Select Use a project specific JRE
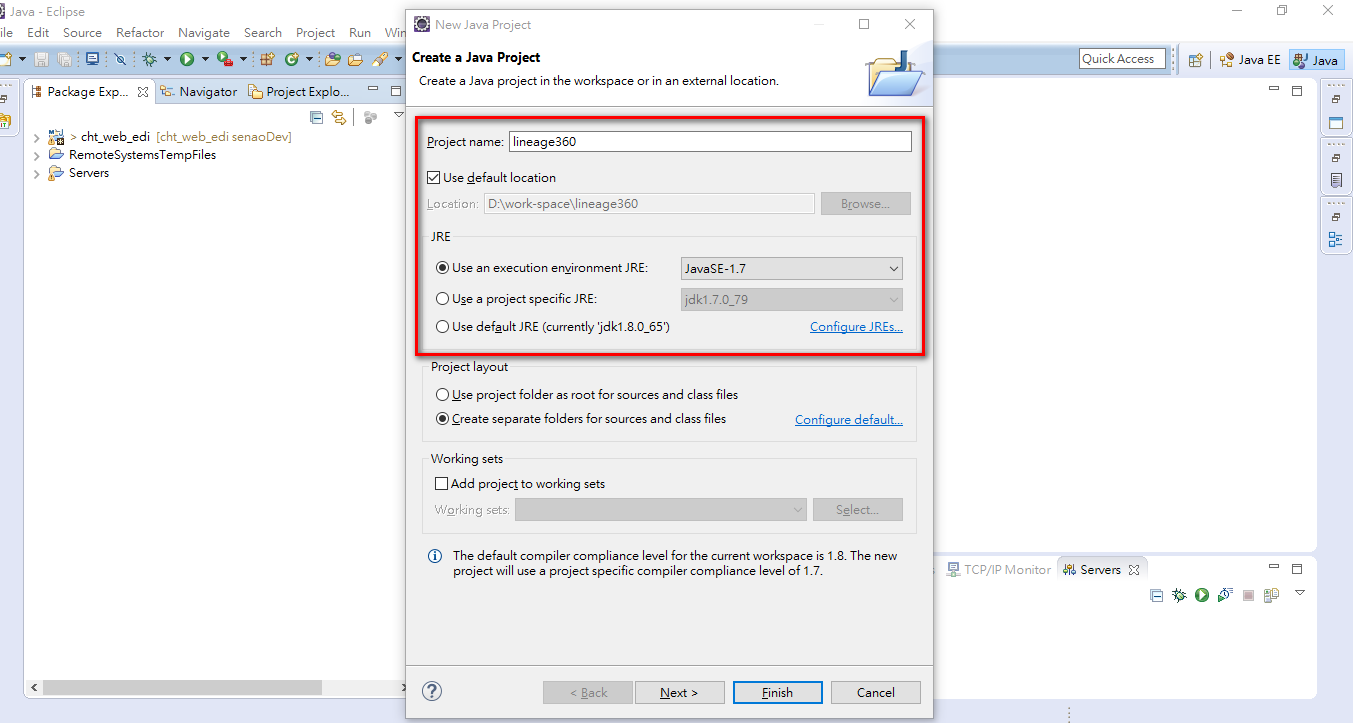This screenshot has height=723, width=1353. (x=443, y=299)
